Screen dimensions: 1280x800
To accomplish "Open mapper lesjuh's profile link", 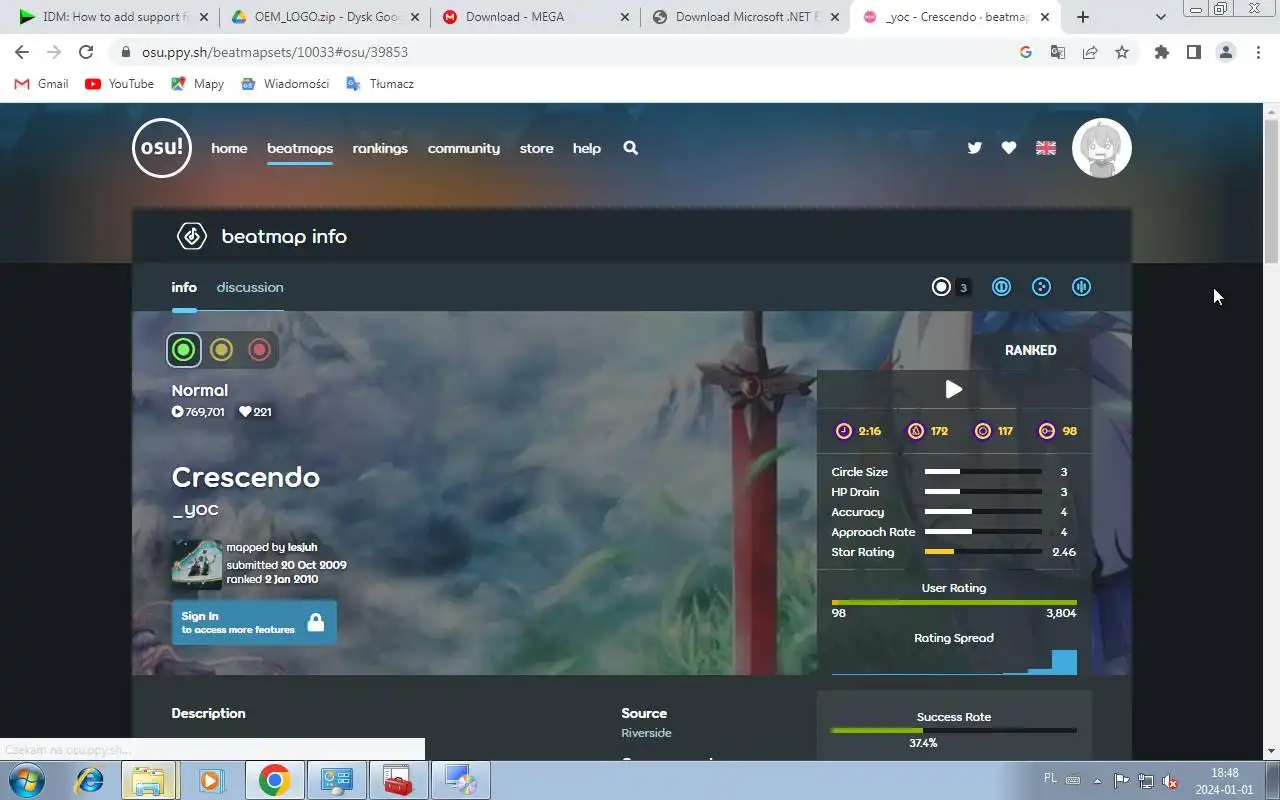I will [303, 547].
